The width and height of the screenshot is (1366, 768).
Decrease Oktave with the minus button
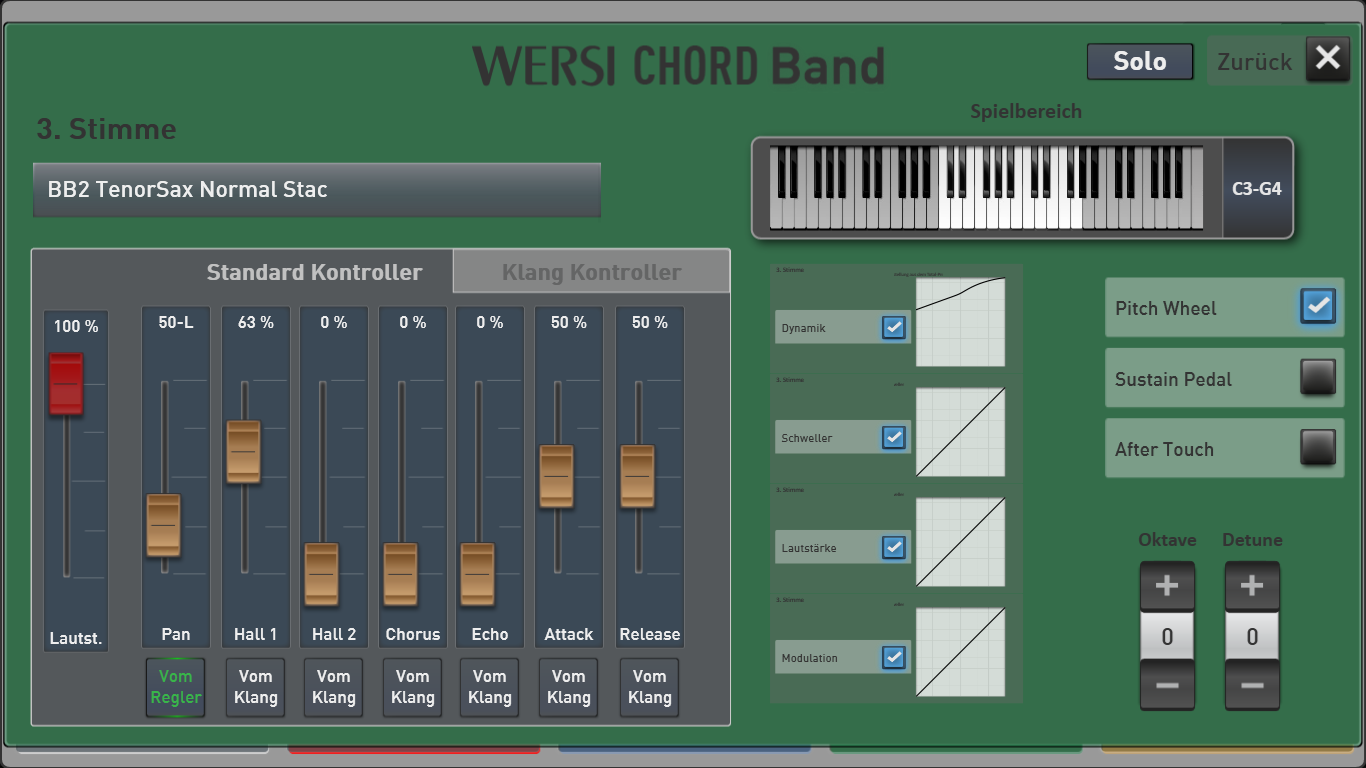(x=1167, y=685)
